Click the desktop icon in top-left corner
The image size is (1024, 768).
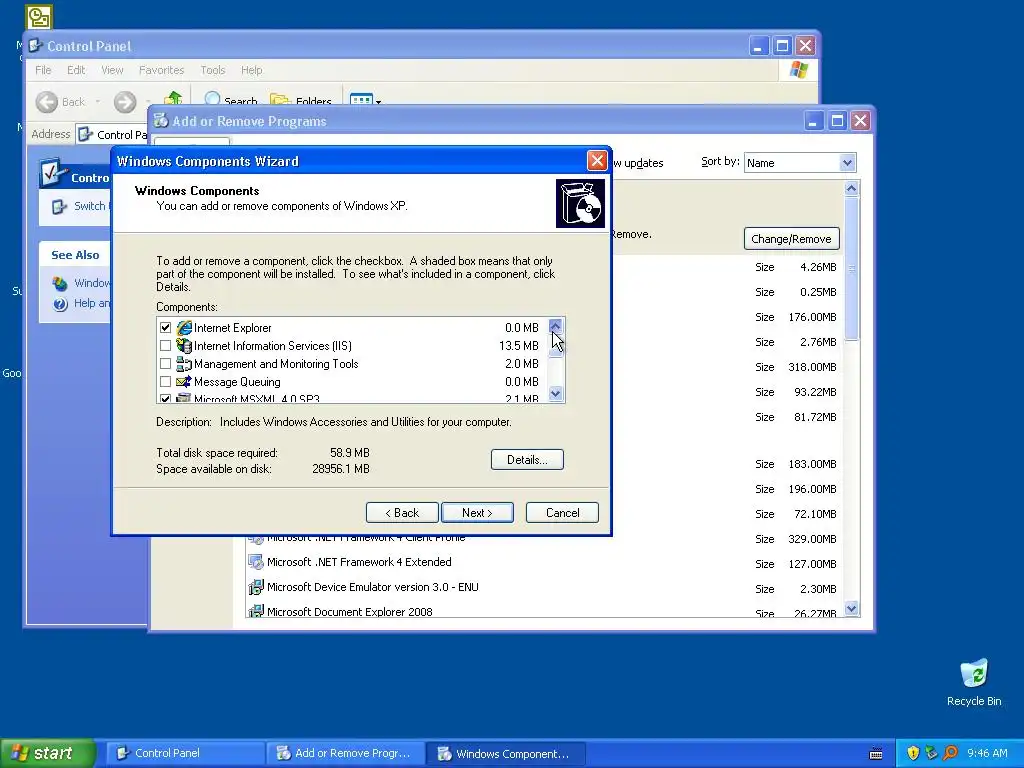pos(39,16)
